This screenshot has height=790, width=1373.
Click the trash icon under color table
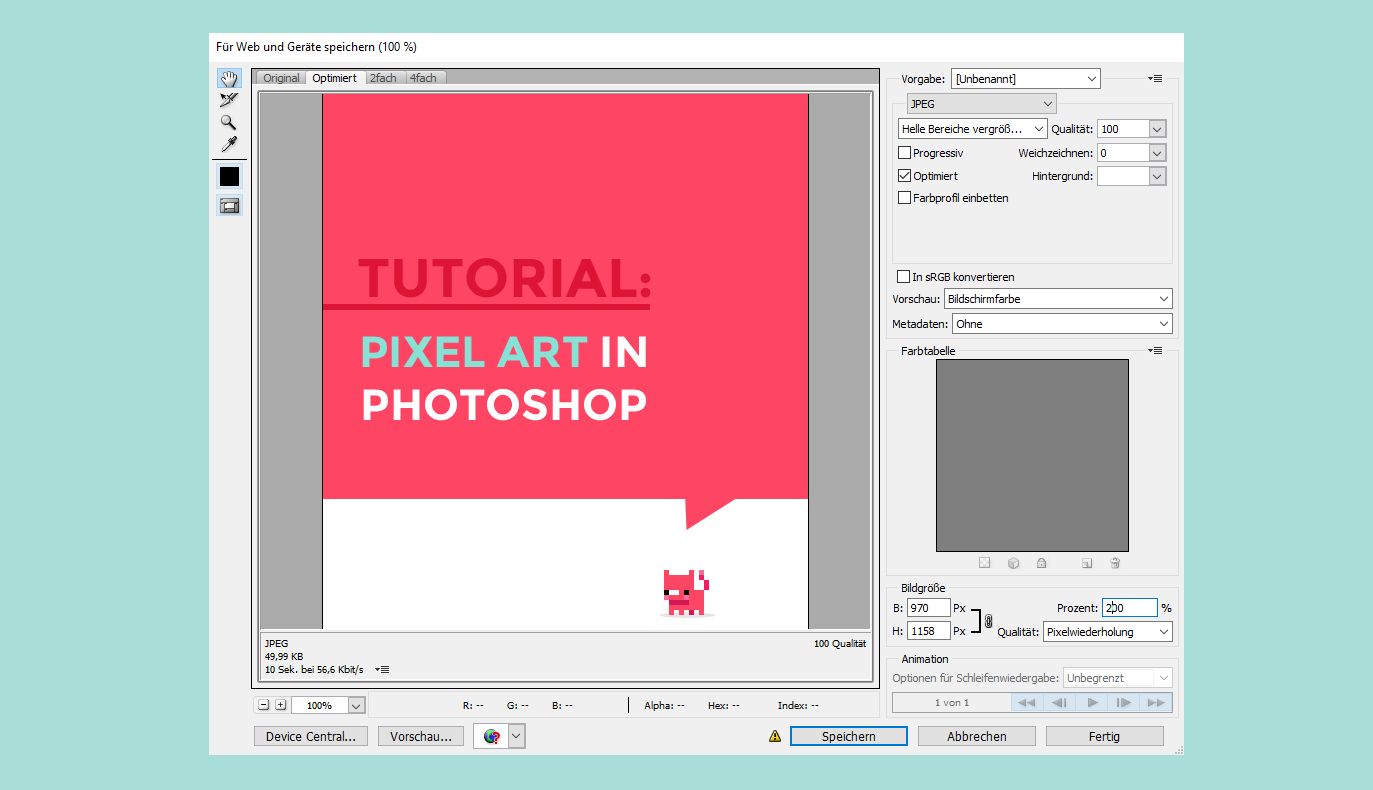pos(1115,564)
